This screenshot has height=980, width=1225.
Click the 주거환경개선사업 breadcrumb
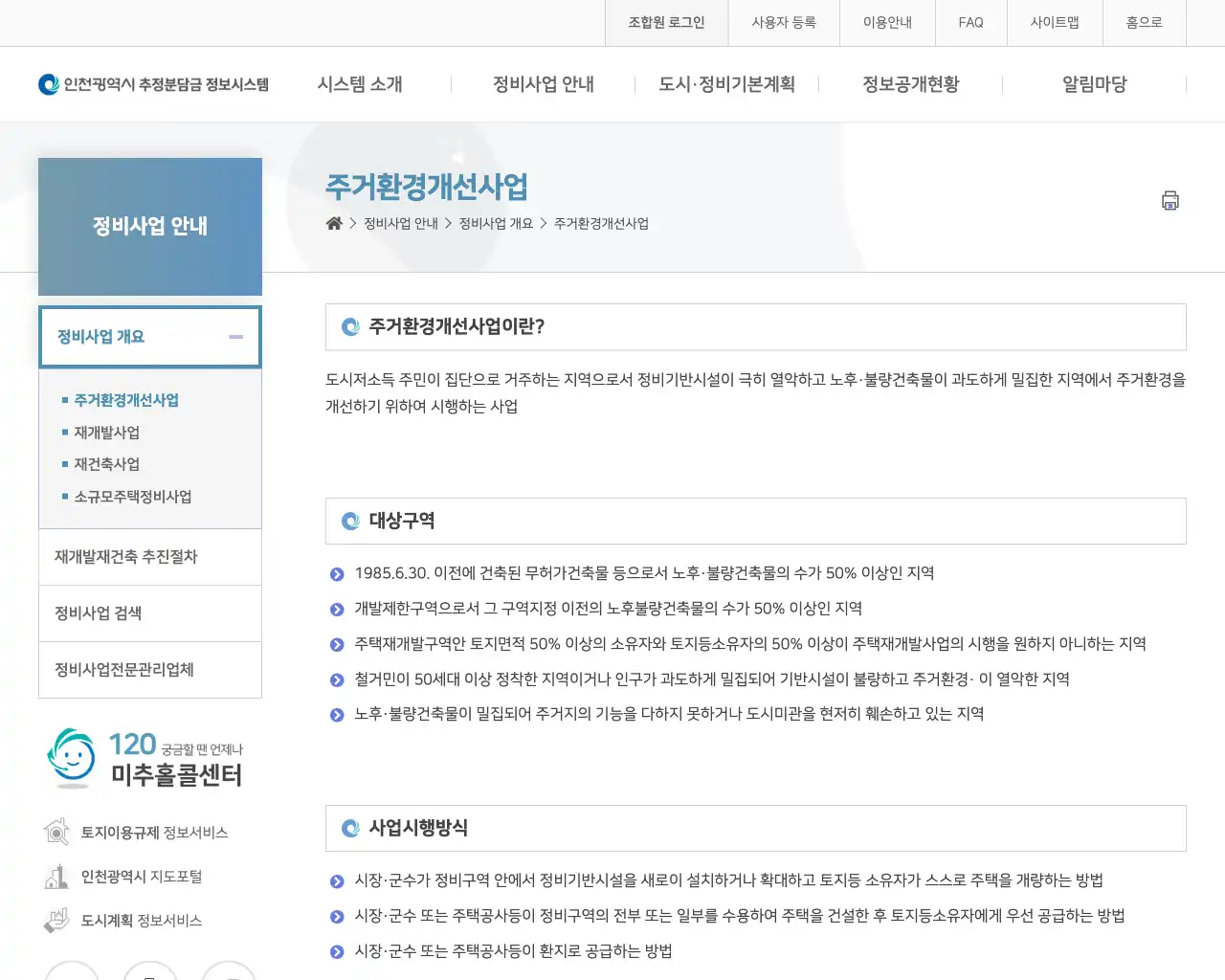tap(601, 223)
